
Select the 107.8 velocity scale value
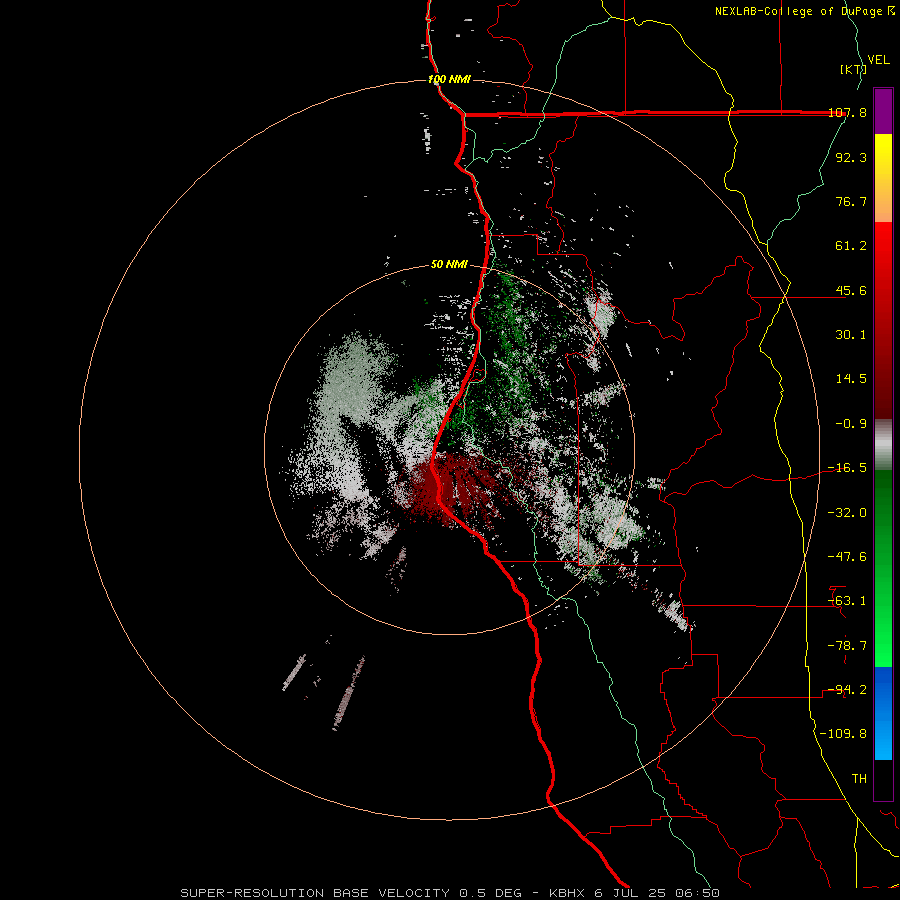click(847, 112)
